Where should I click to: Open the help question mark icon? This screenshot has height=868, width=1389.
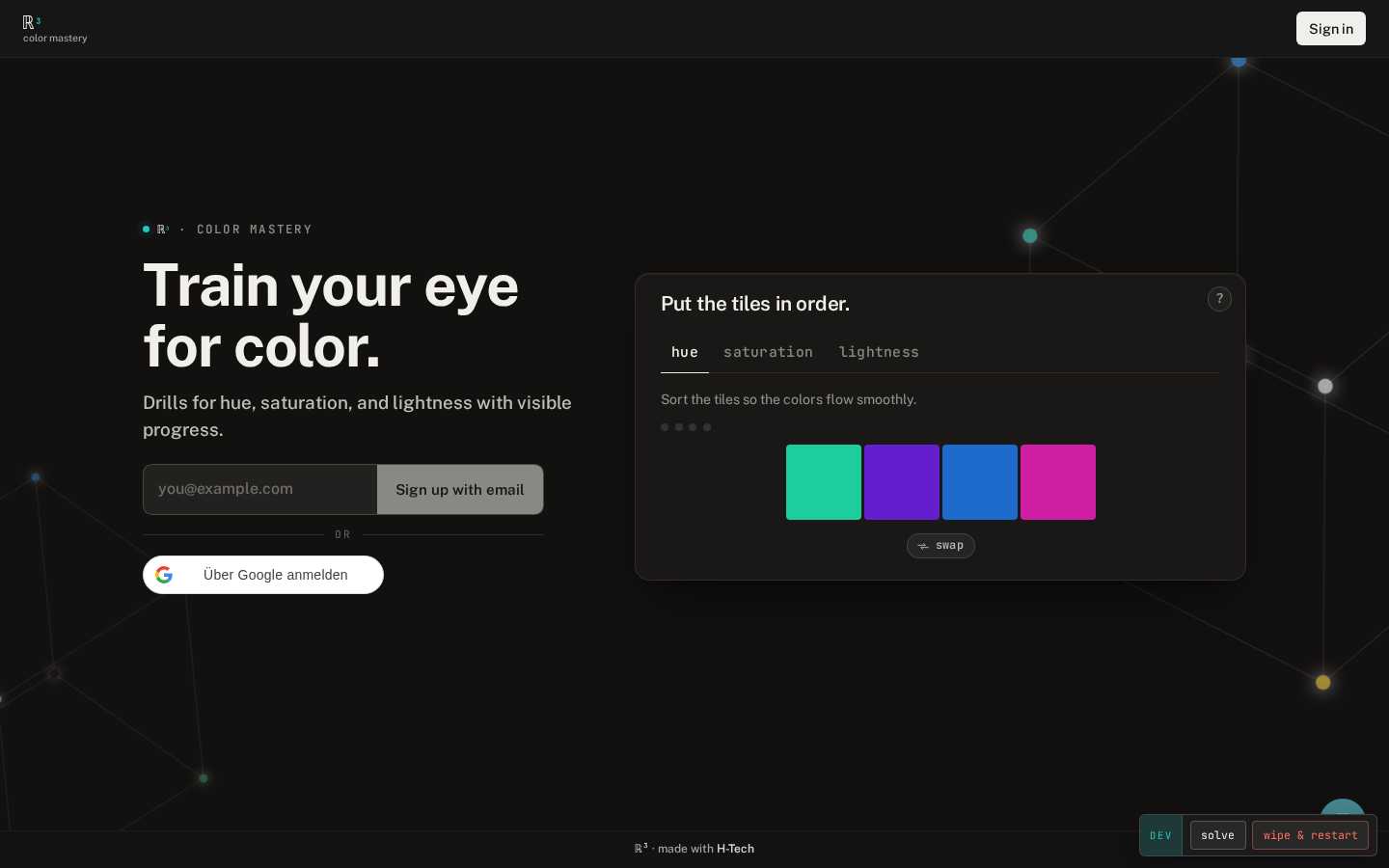coord(1219,299)
